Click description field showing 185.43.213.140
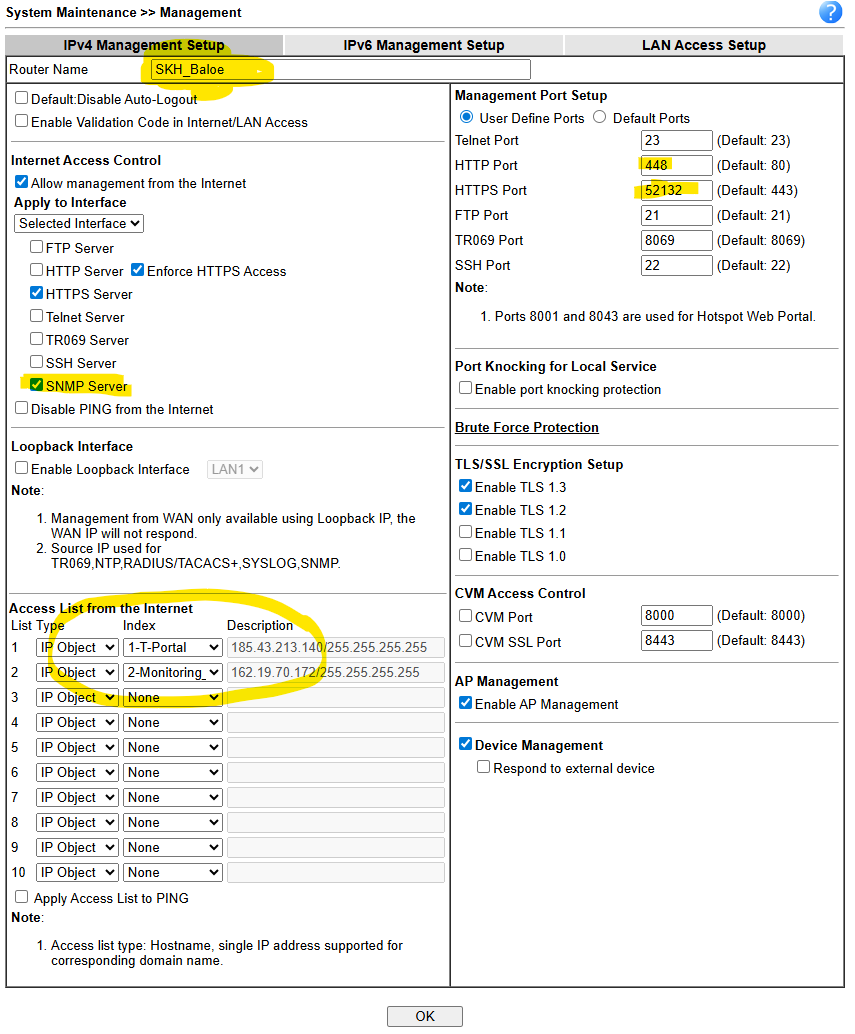This screenshot has height=1034, width=855. (x=336, y=648)
